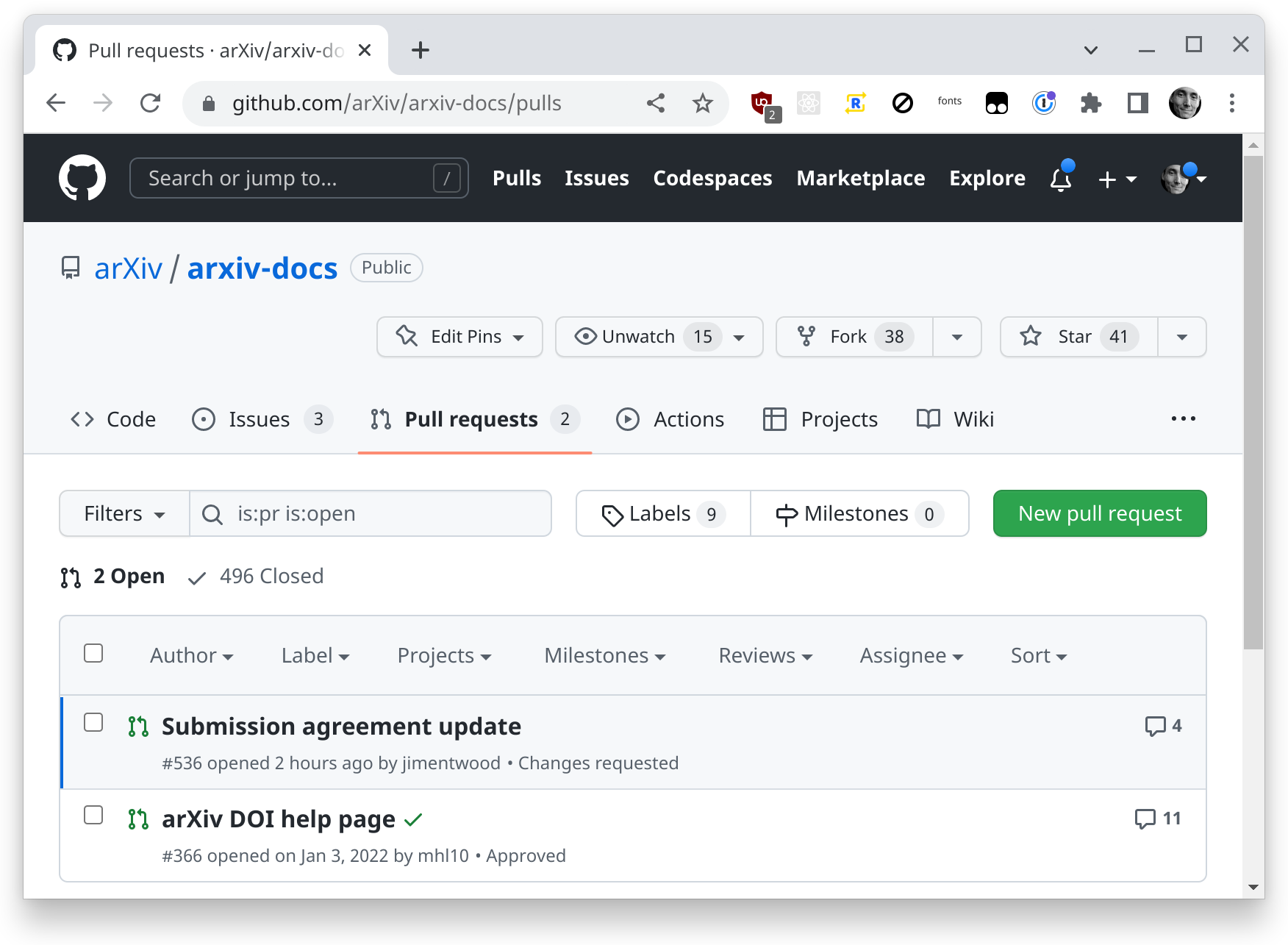This screenshot has height=945, width=1288.
Task: Open the Chrome three-dot menu
Action: [x=1232, y=103]
